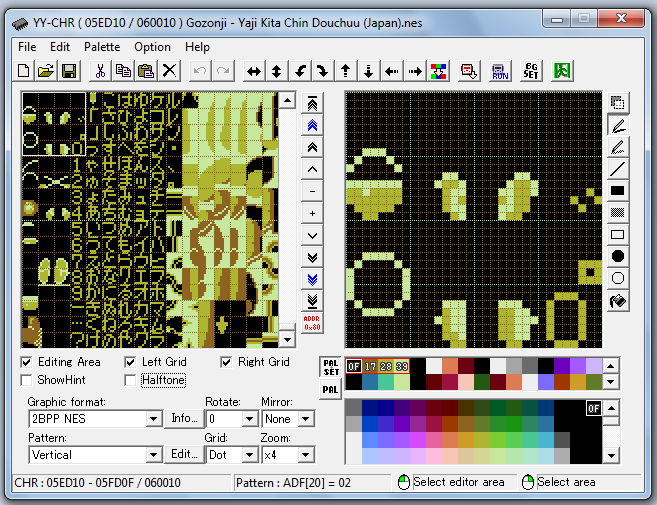Click the palette list scroll up arrow
Viewport: 657px width, 505px height.
611,366
